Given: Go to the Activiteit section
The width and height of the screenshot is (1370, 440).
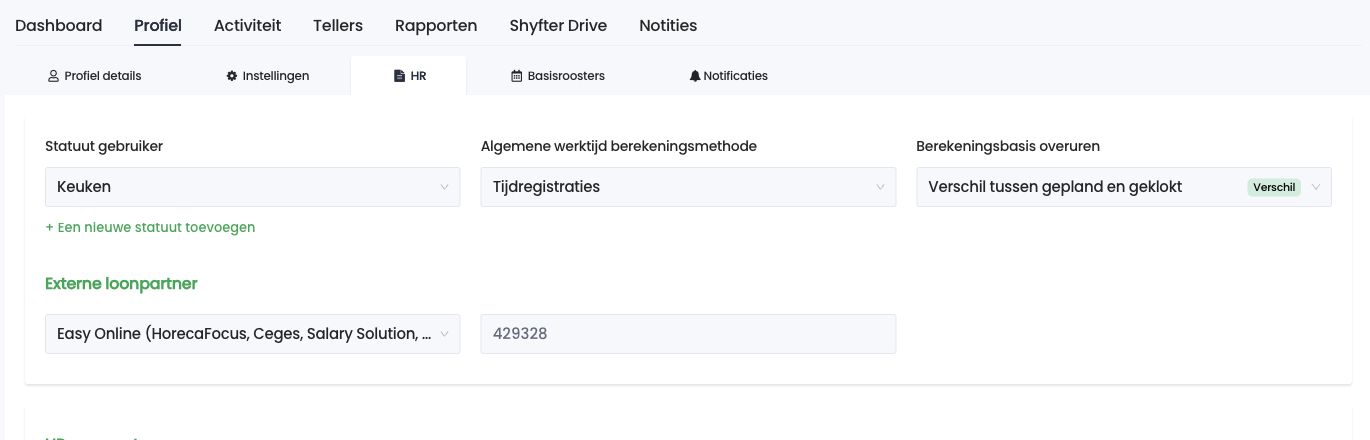Looking at the screenshot, I should click(x=247, y=25).
